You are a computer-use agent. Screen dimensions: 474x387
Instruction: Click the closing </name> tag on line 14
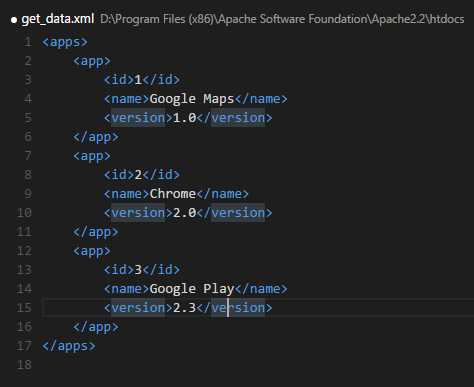click(x=261, y=289)
